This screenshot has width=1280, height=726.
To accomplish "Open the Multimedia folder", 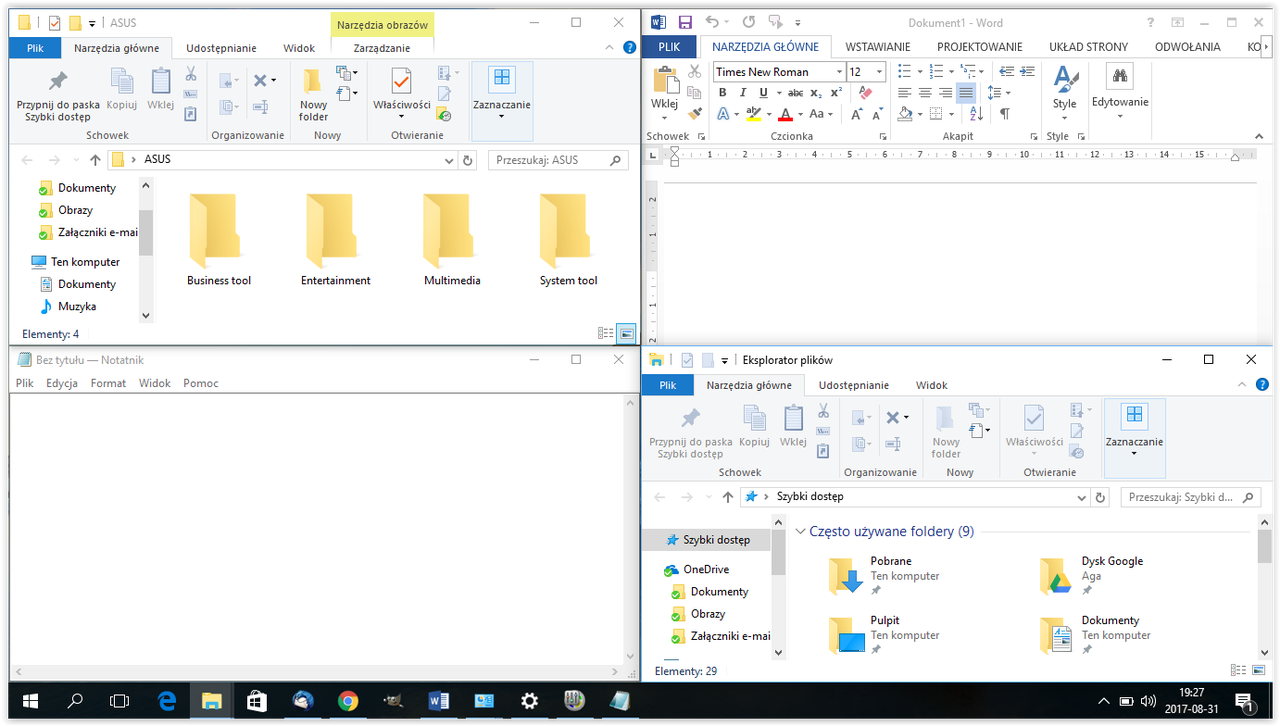I will [x=452, y=240].
